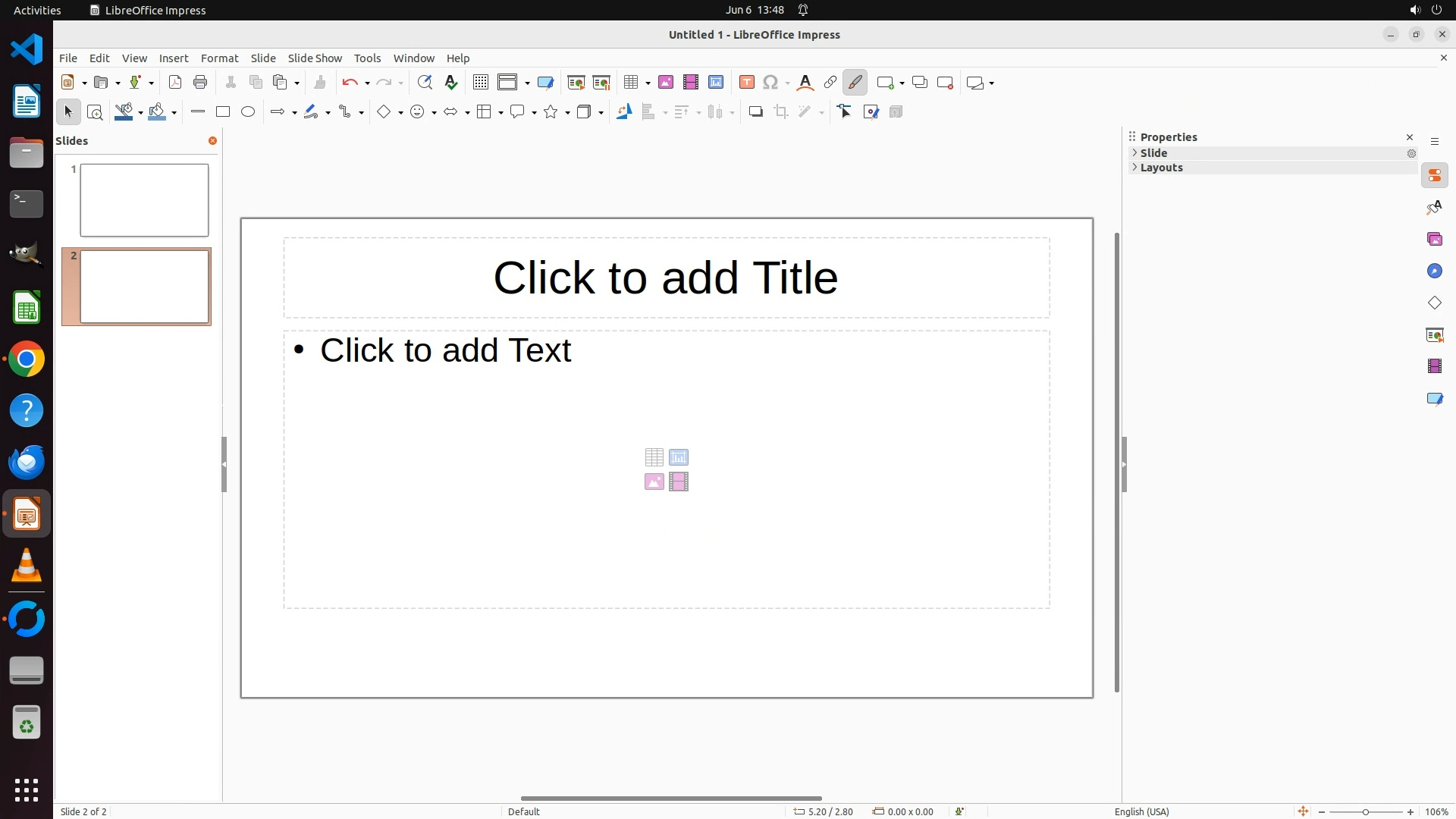Open the Format menu
This screenshot has height=819, width=1456.
point(219,58)
